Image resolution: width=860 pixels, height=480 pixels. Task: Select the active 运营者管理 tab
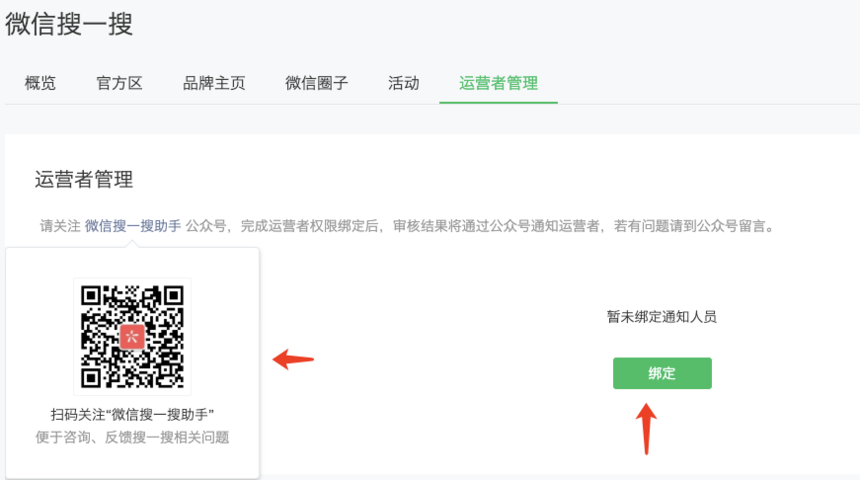tap(499, 83)
